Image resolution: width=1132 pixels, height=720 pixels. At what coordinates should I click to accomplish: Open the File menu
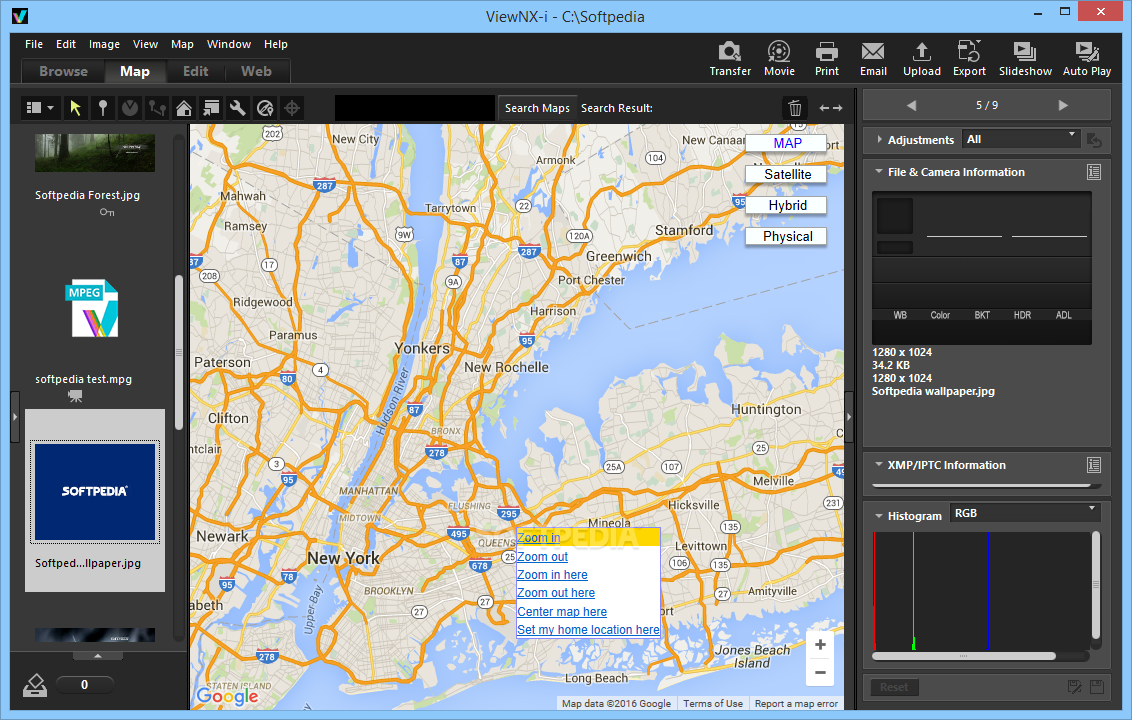pyautogui.click(x=34, y=44)
